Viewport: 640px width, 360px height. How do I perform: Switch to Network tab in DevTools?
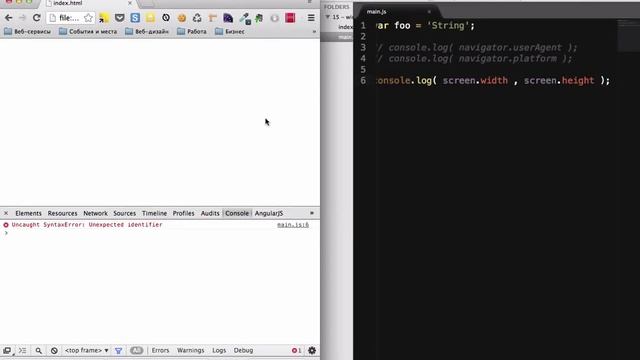[96, 213]
